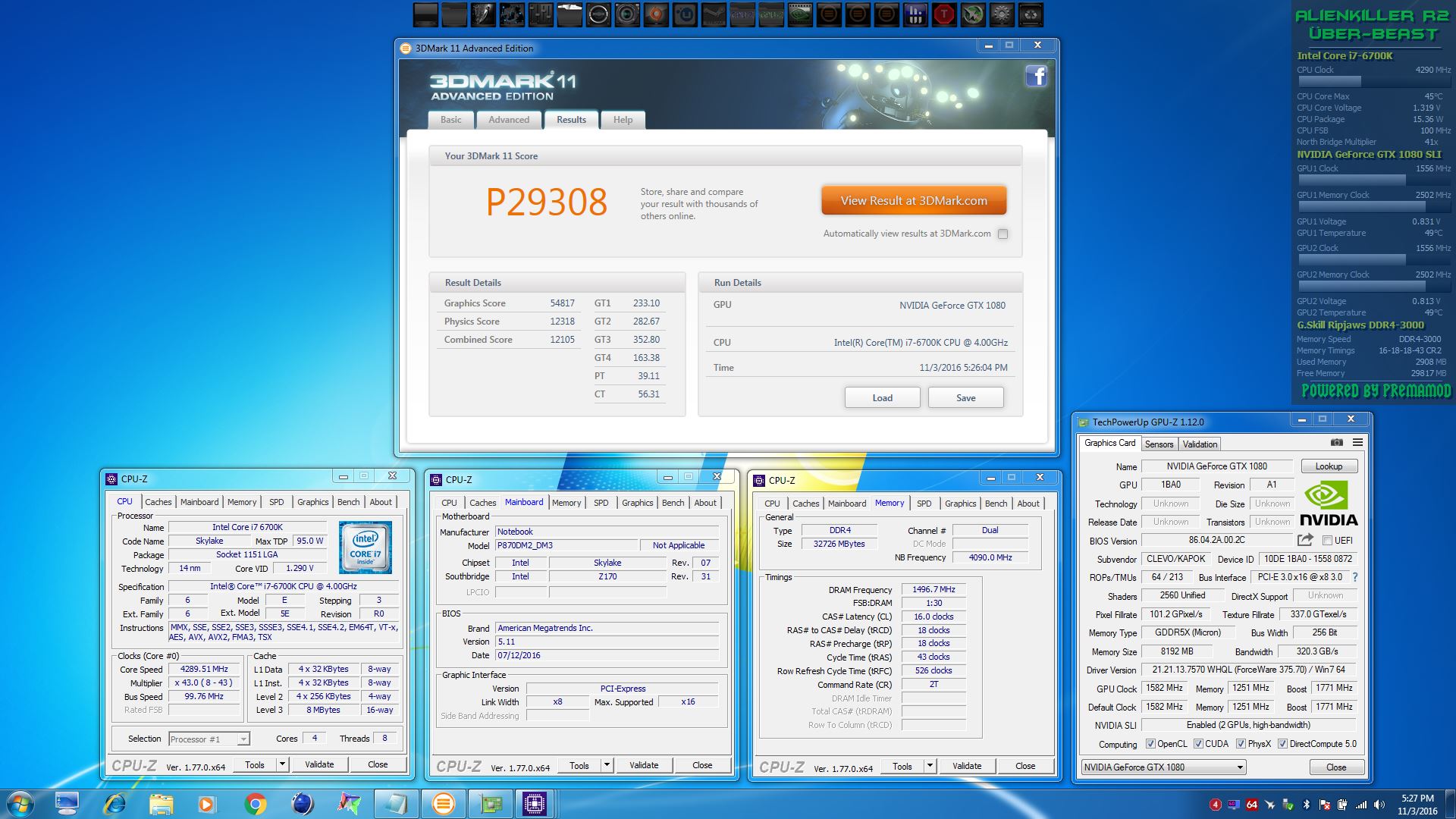Open the Sensors tab in GPU-Z
The height and width of the screenshot is (819, 1456).
pos(1159,444)
